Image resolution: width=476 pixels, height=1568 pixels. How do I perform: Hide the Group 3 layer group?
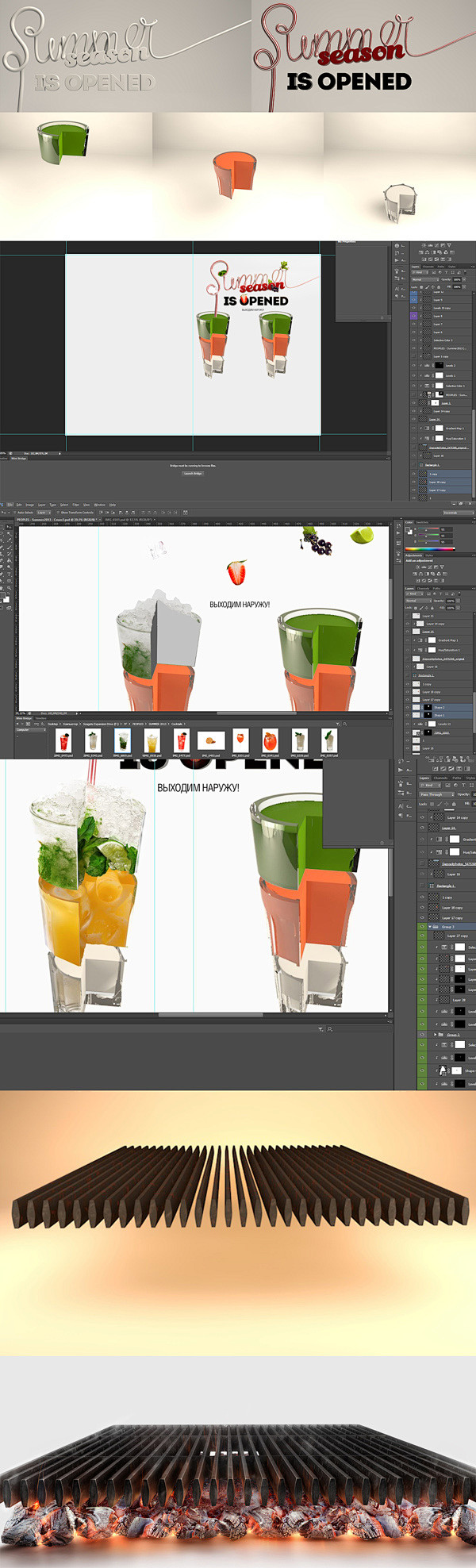tap(422, 926)
